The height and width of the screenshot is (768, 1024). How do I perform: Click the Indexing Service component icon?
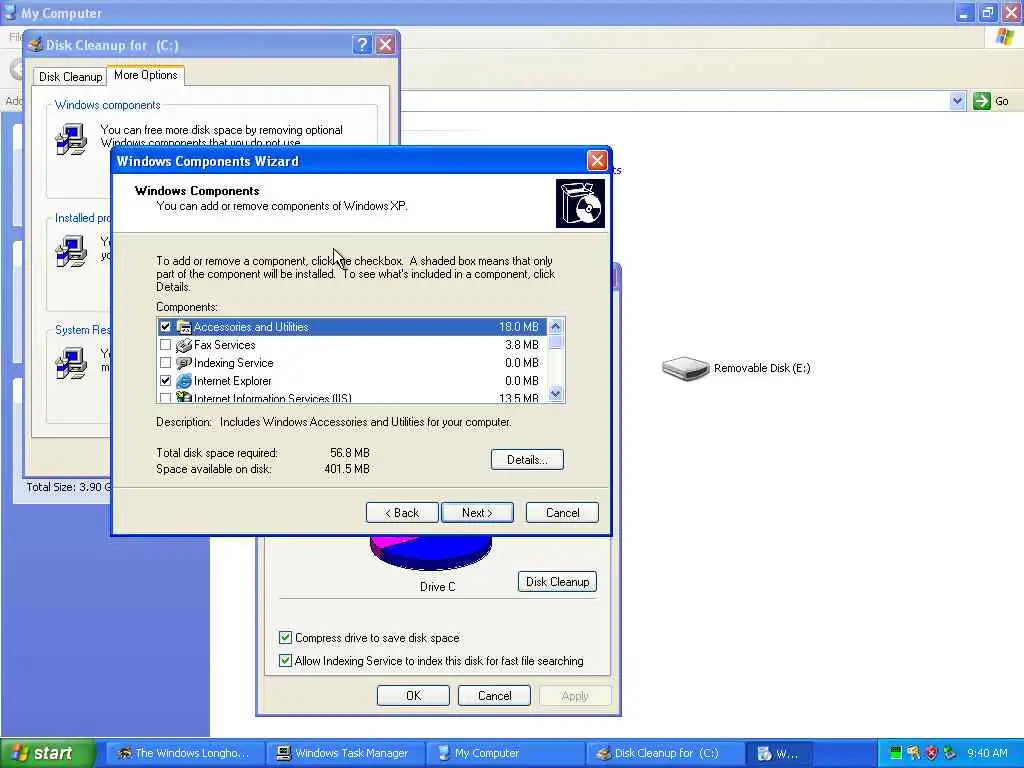[184, 362]
